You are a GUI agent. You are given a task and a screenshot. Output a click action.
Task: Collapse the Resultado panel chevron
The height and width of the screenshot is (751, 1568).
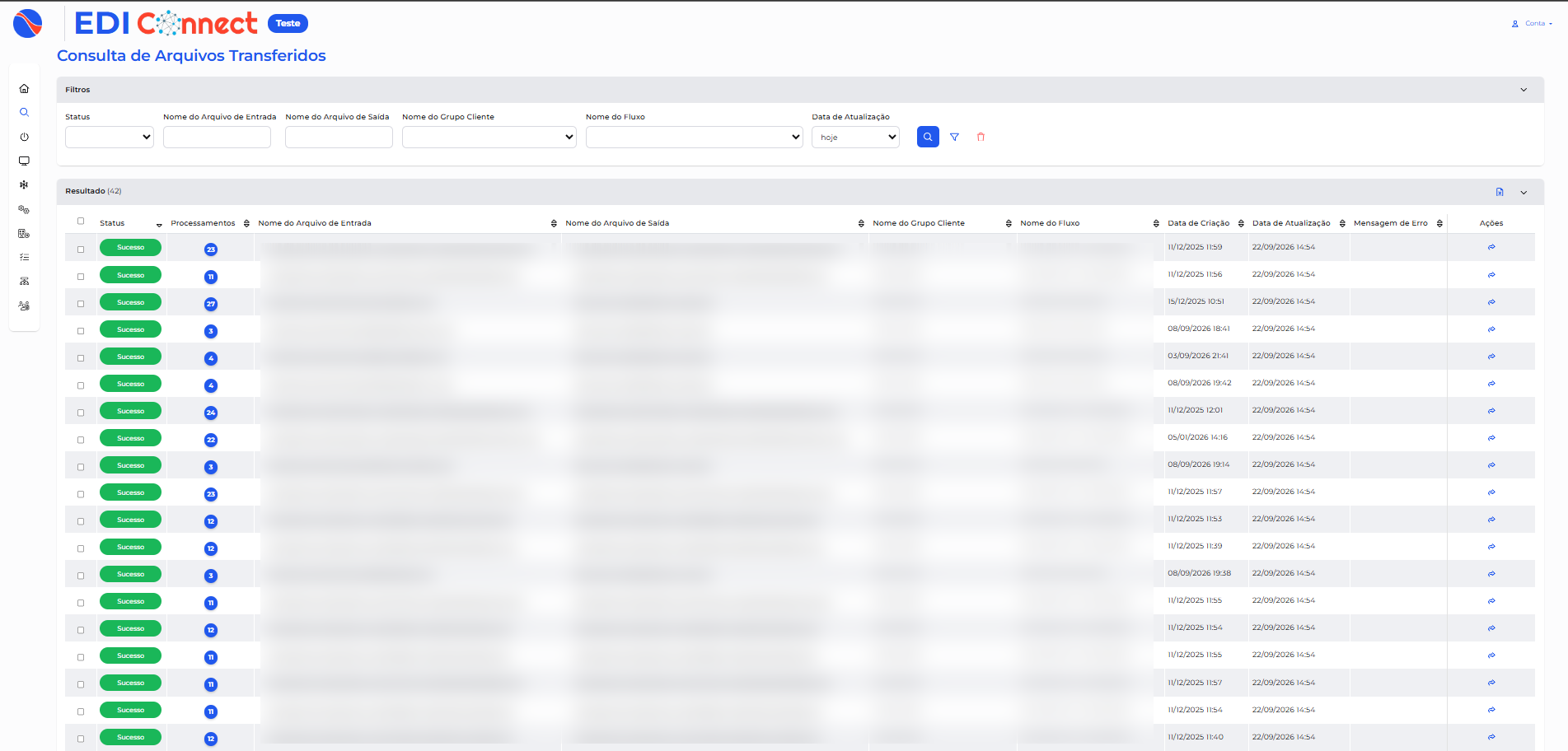click(x=1524, y=192)
